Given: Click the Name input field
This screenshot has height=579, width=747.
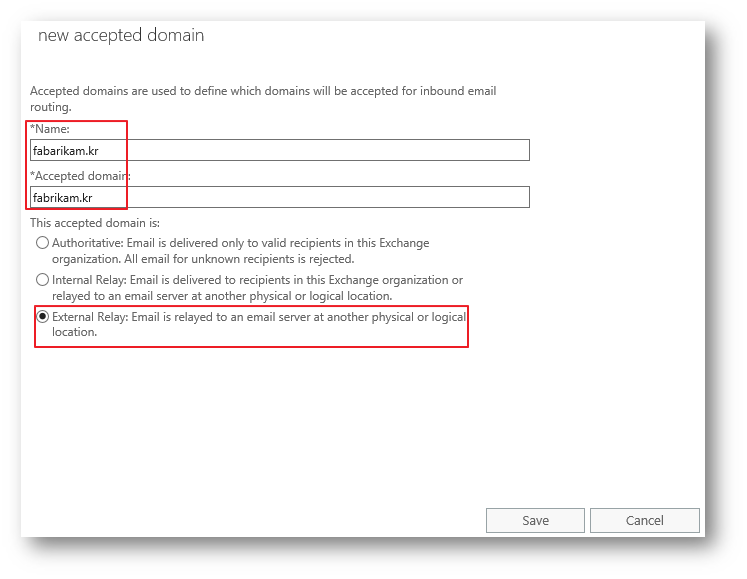Looking at the screenshot, I should point(280,150).
